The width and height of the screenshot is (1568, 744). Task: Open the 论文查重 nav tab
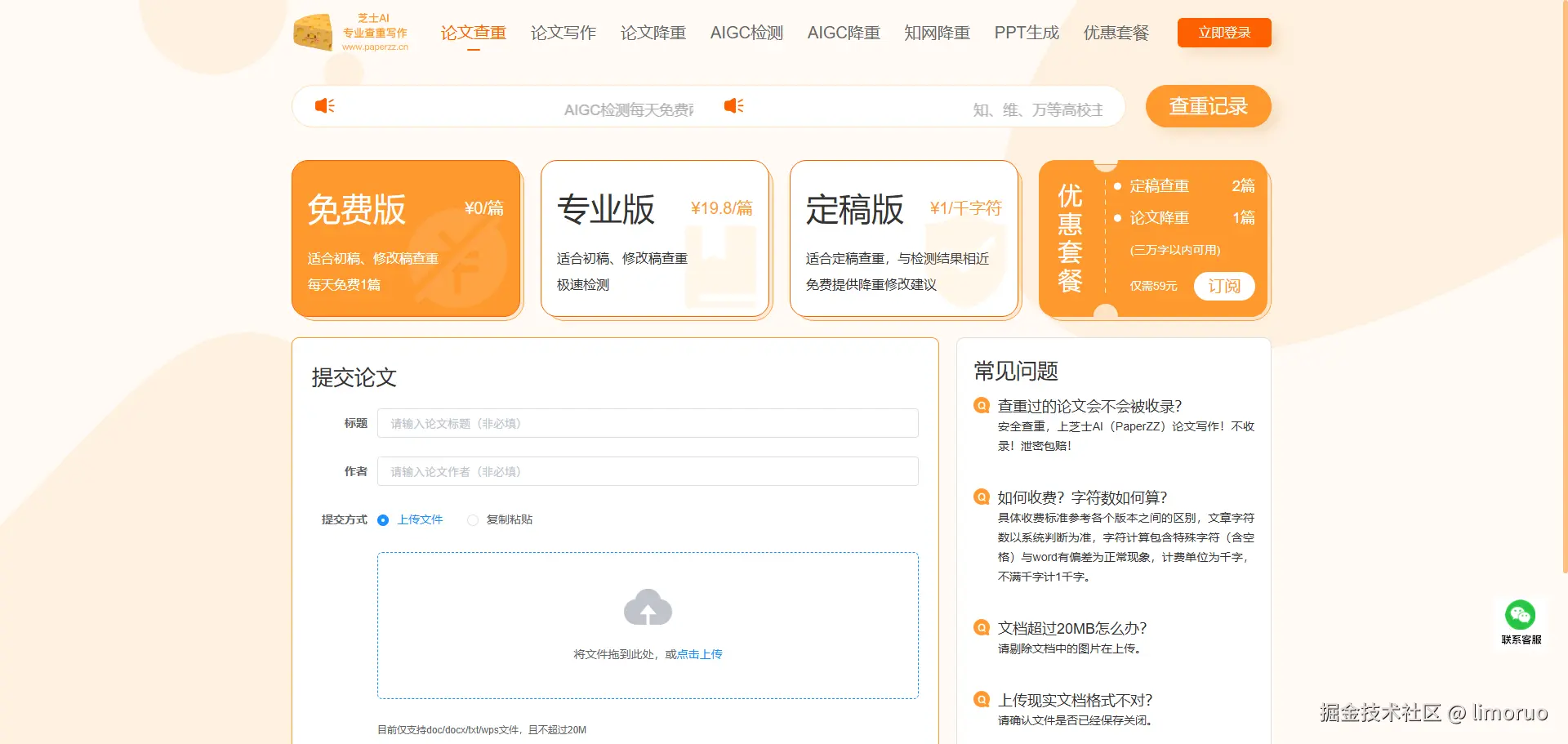(x=474, y=33)
